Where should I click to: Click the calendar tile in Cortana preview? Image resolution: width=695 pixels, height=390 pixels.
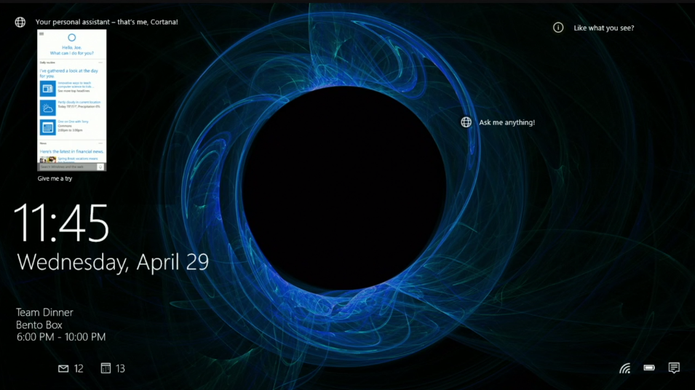click(48, 127)
